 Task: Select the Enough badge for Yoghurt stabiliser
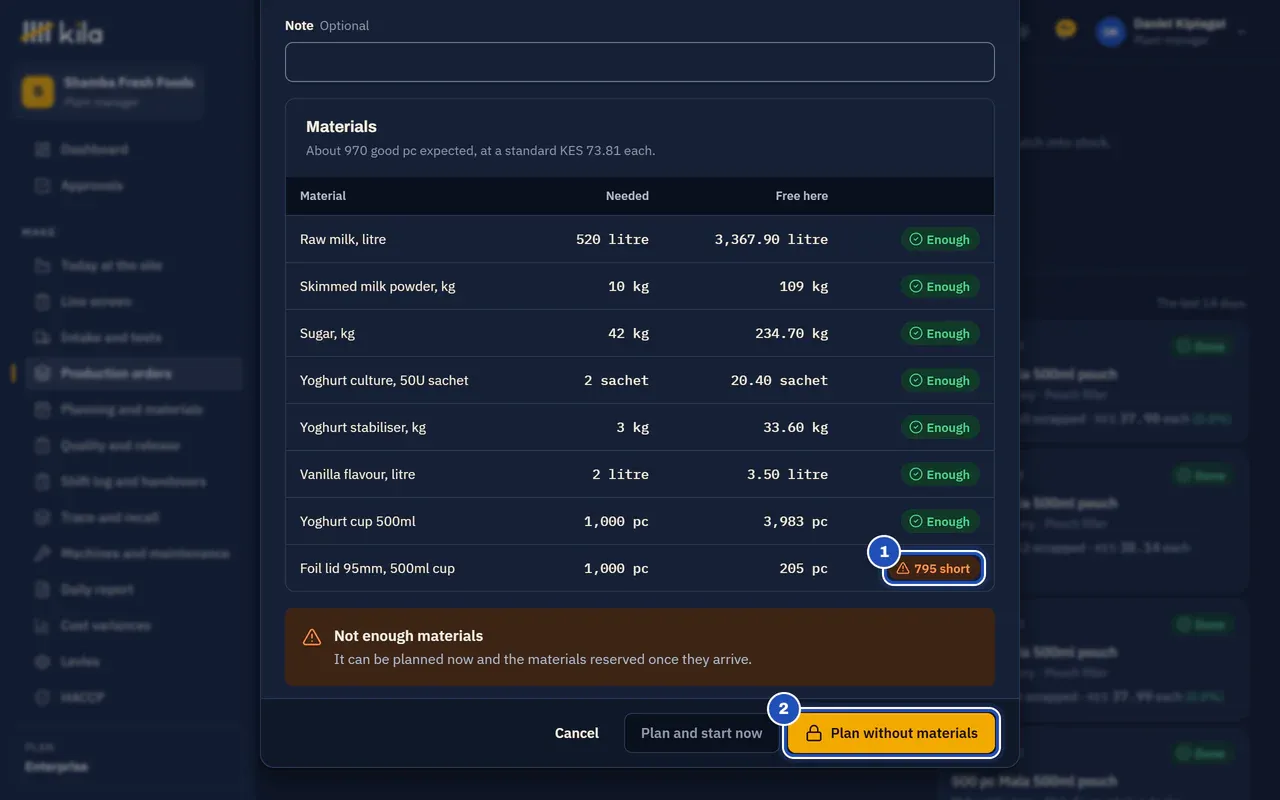tap(940, 428)
